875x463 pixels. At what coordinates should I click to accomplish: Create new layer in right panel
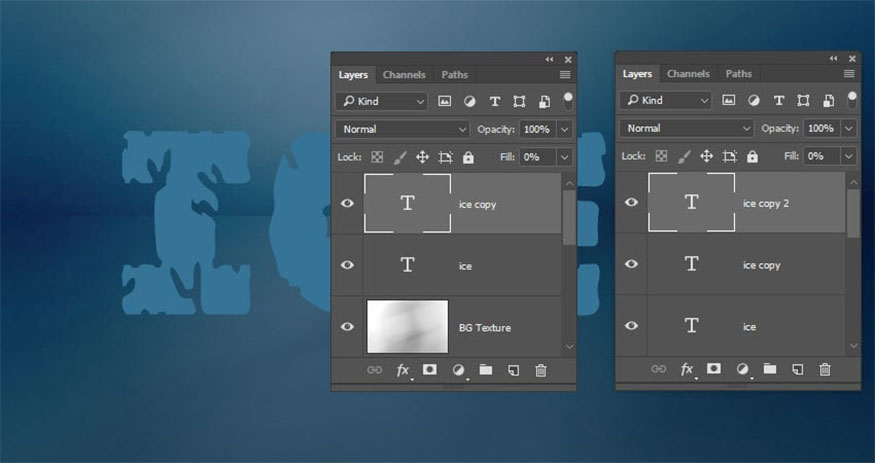point(797,369)
